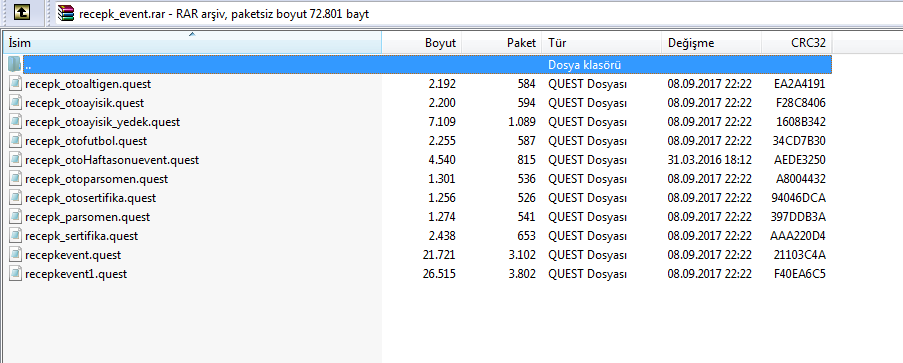
Task: Click file icon of recepk_otofutbol.quest
Action: [x=16, y=141]
